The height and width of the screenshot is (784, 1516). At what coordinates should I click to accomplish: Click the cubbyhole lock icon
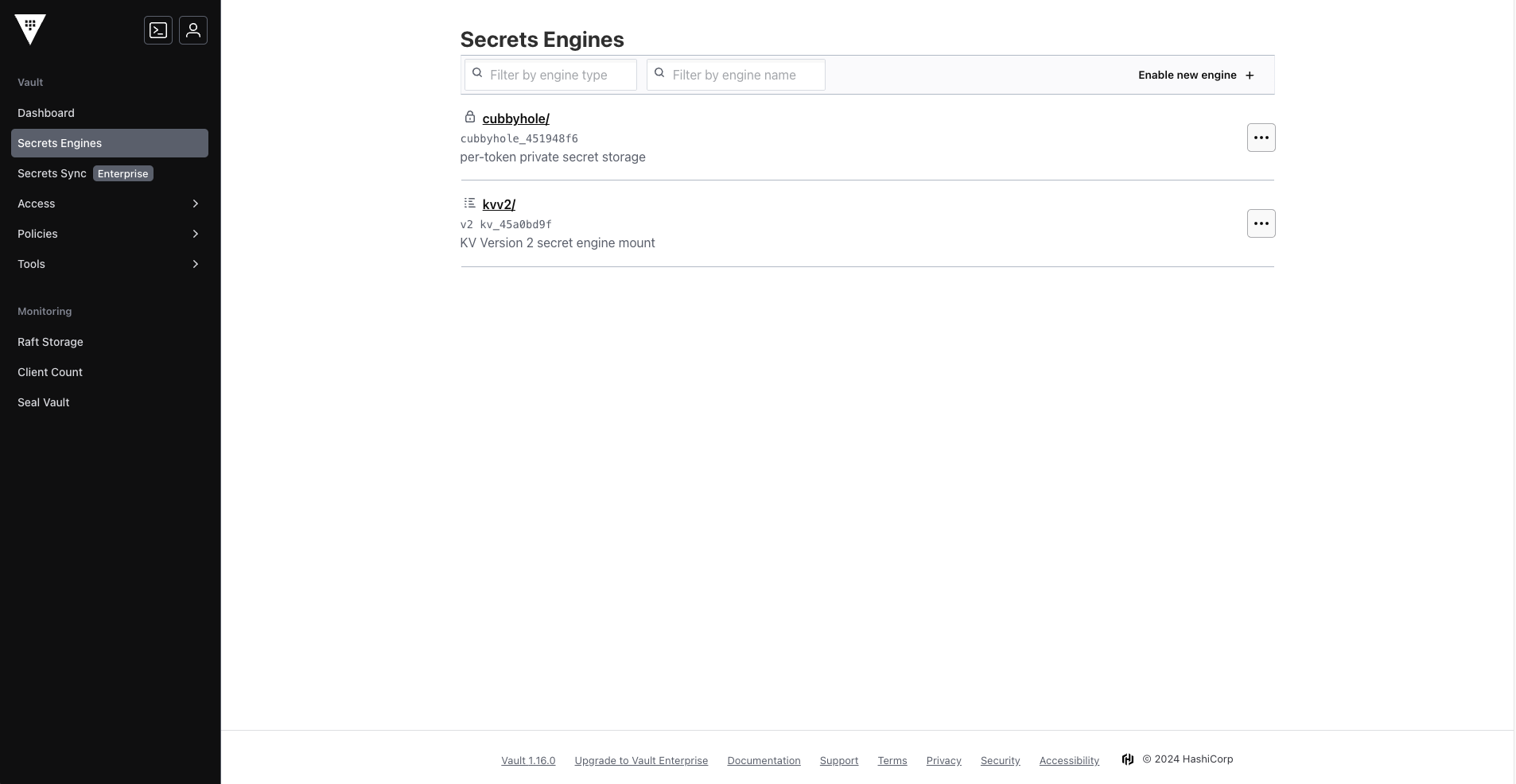pos(470,117)
